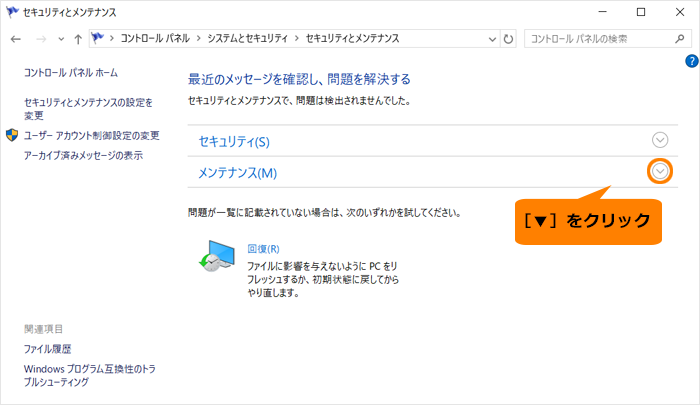Open Windows プログラム互換性のトラブルシューティング link

coord(89,376)
